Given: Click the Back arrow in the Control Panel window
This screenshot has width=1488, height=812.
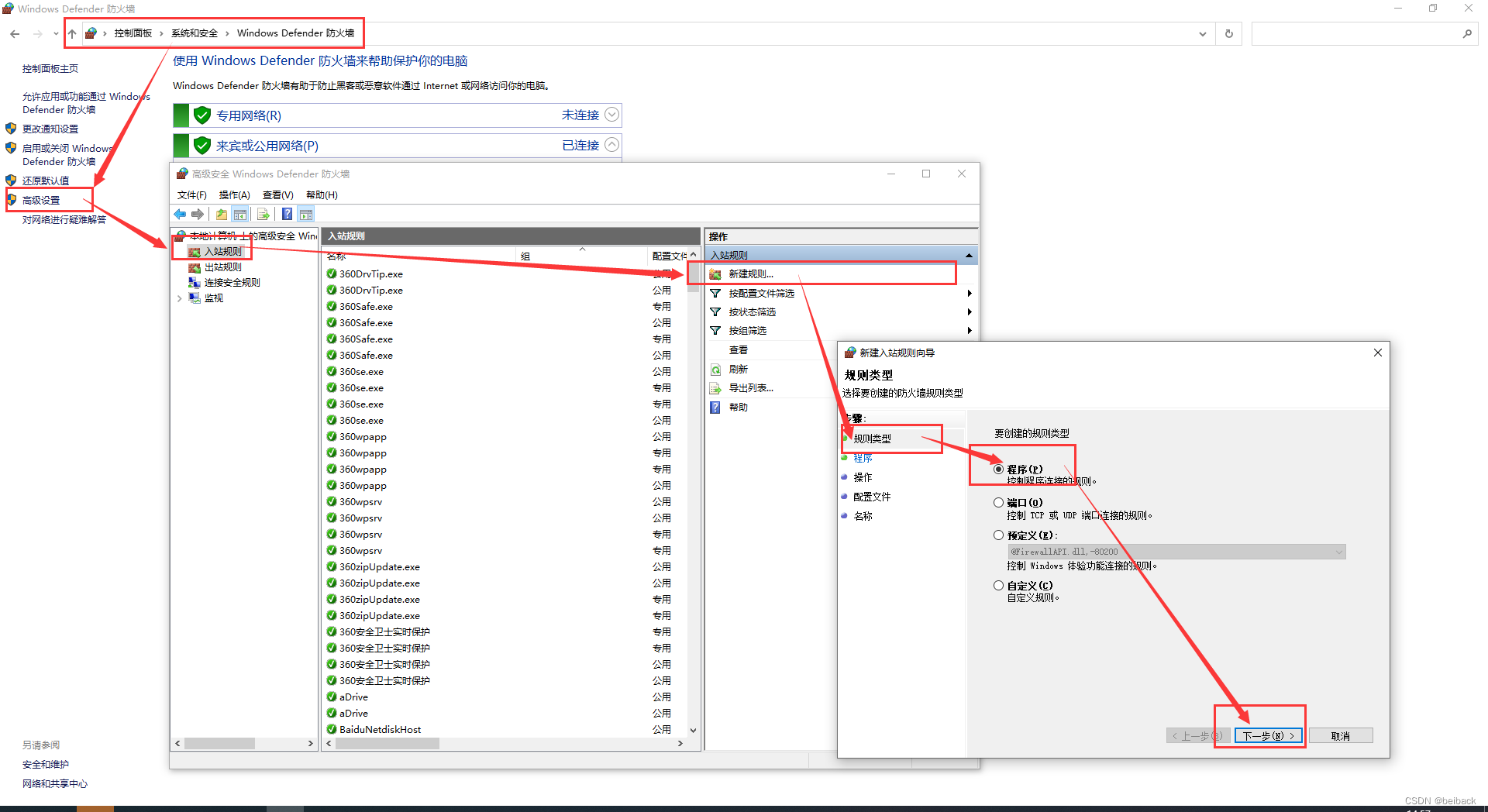Looking at the screenshot, I should 15,34.
